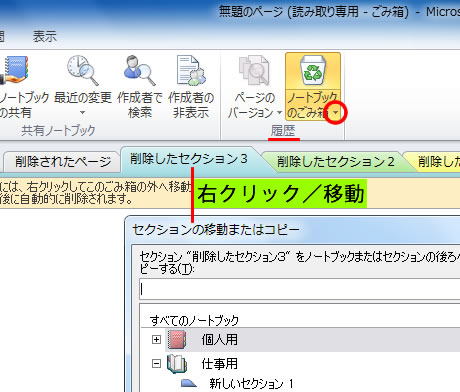
Task: Click the Share Notebook (ノートブックの共有) icon
Action: click(15, 71)
